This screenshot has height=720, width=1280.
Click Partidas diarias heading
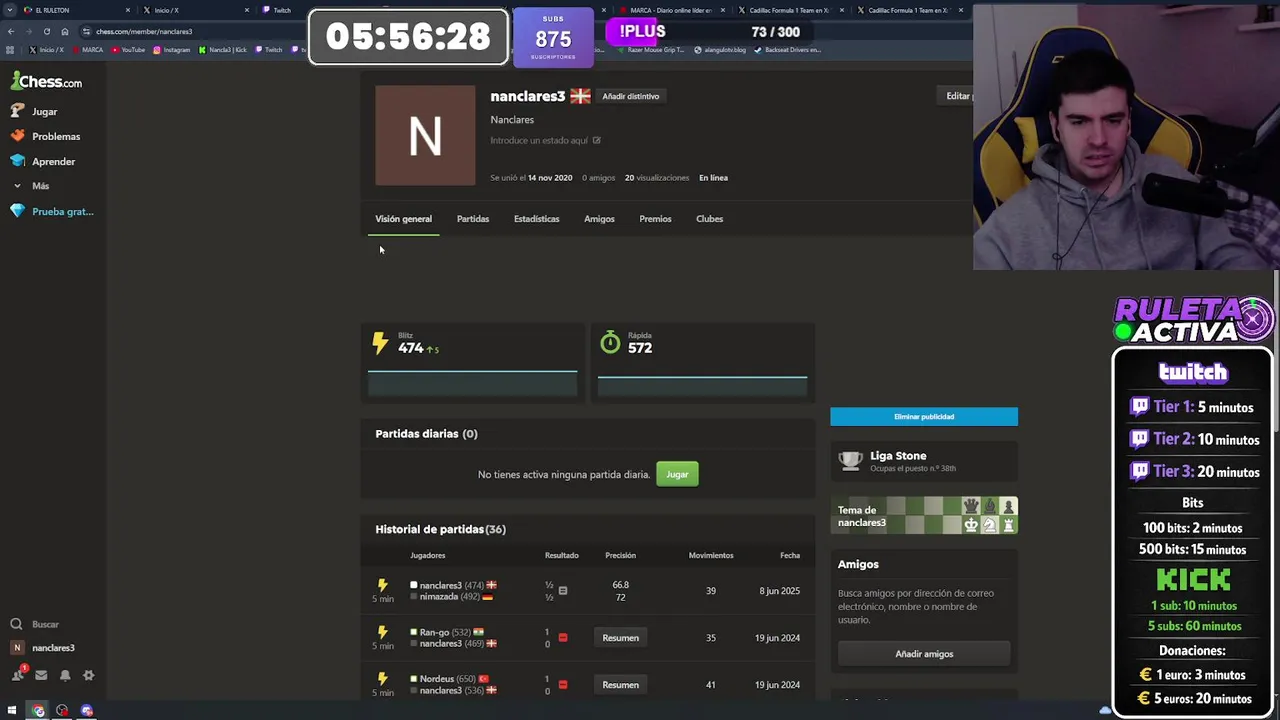426,434
